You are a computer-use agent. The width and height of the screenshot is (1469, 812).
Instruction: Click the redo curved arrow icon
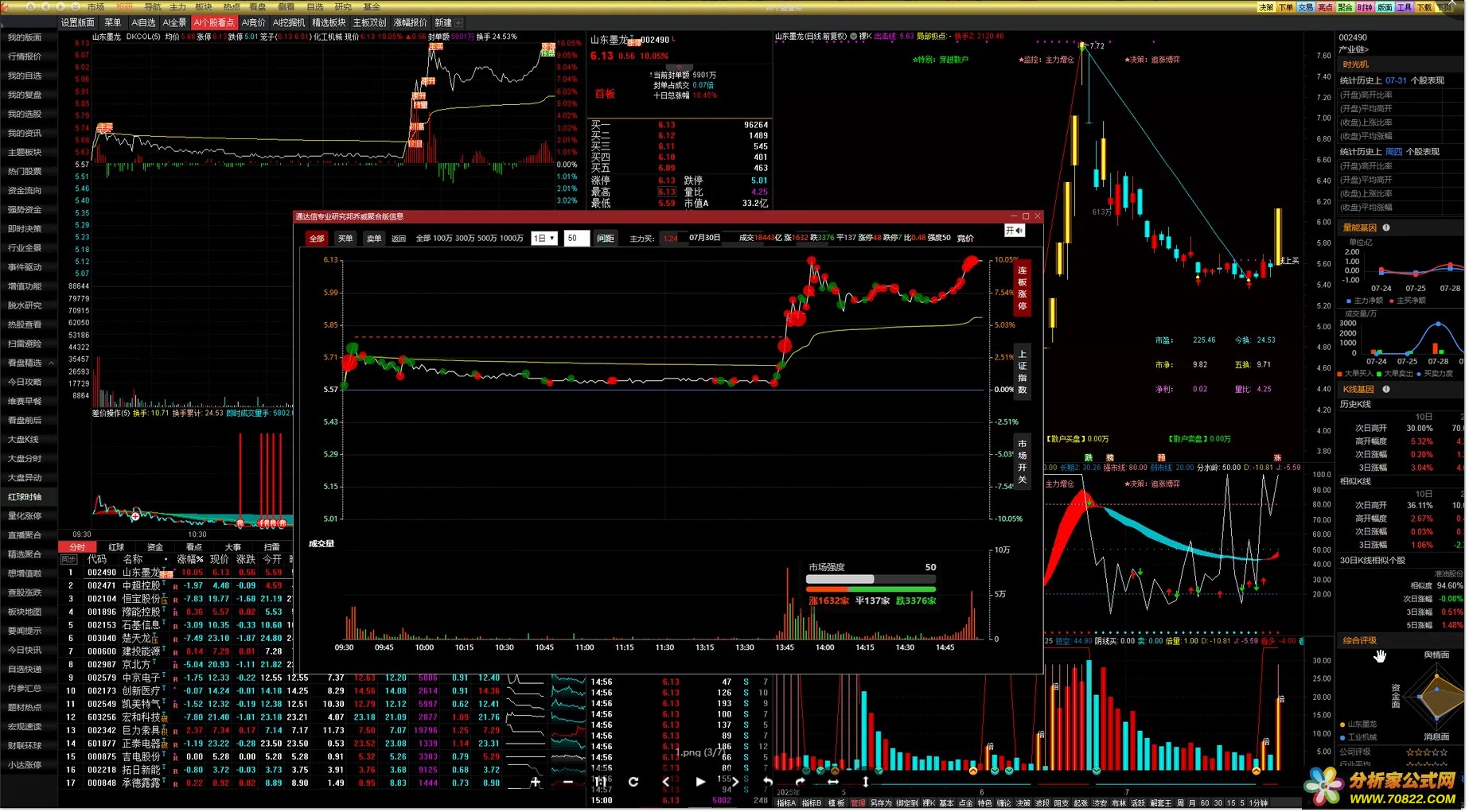pos(801,783)
